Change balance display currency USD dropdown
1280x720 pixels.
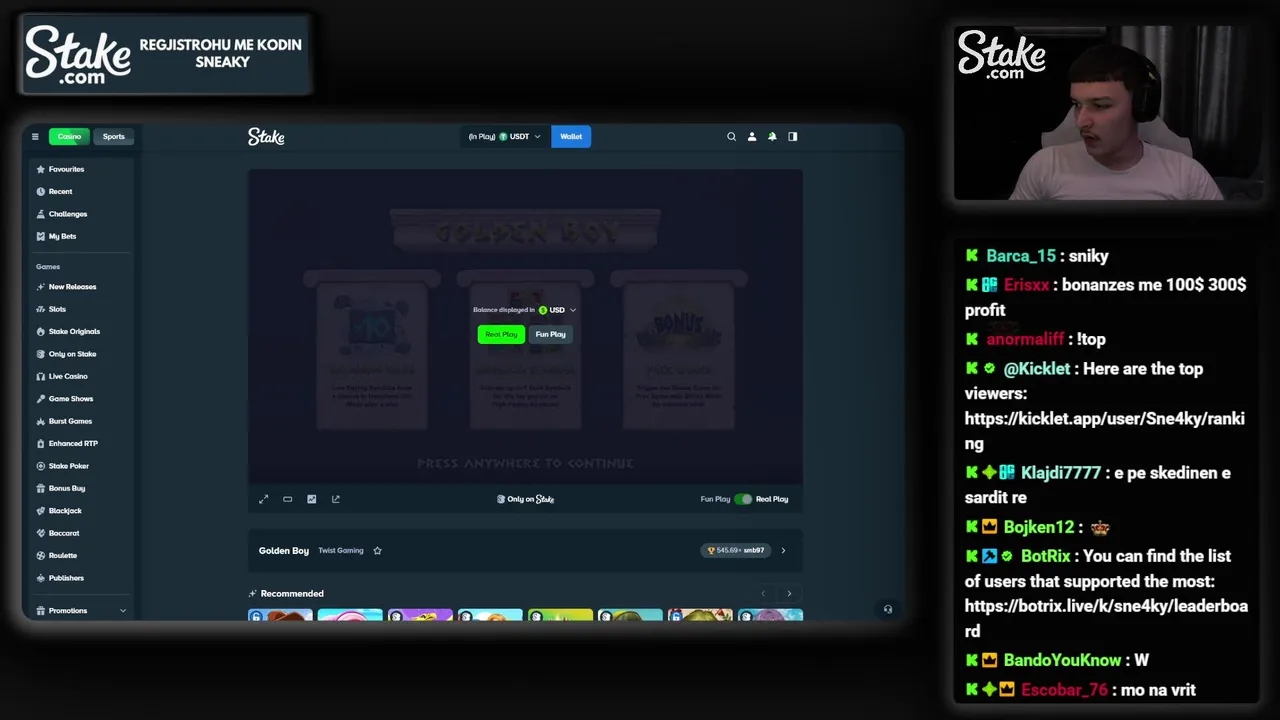[x=558, y=310]
